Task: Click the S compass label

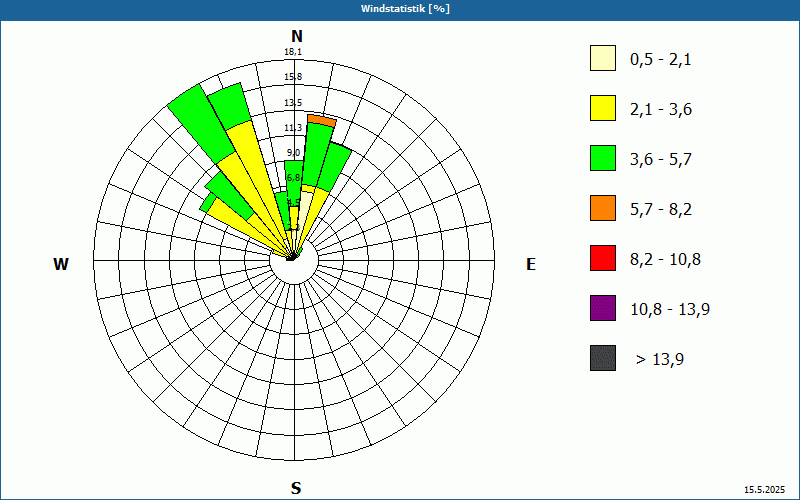Action: [x=296, y=488]
